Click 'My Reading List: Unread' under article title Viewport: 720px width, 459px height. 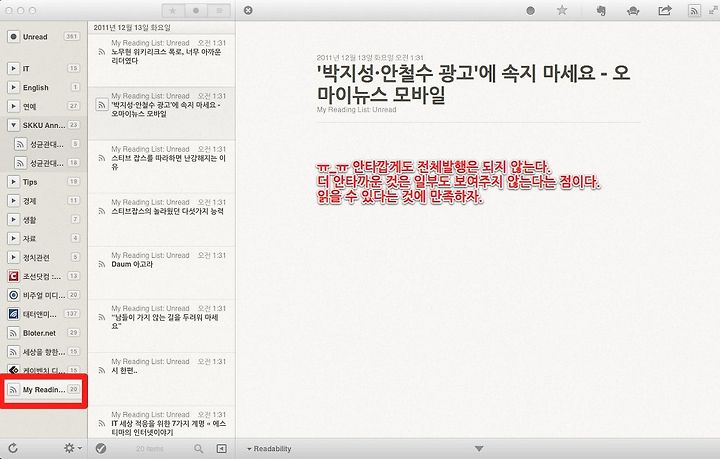coord(356,110)
